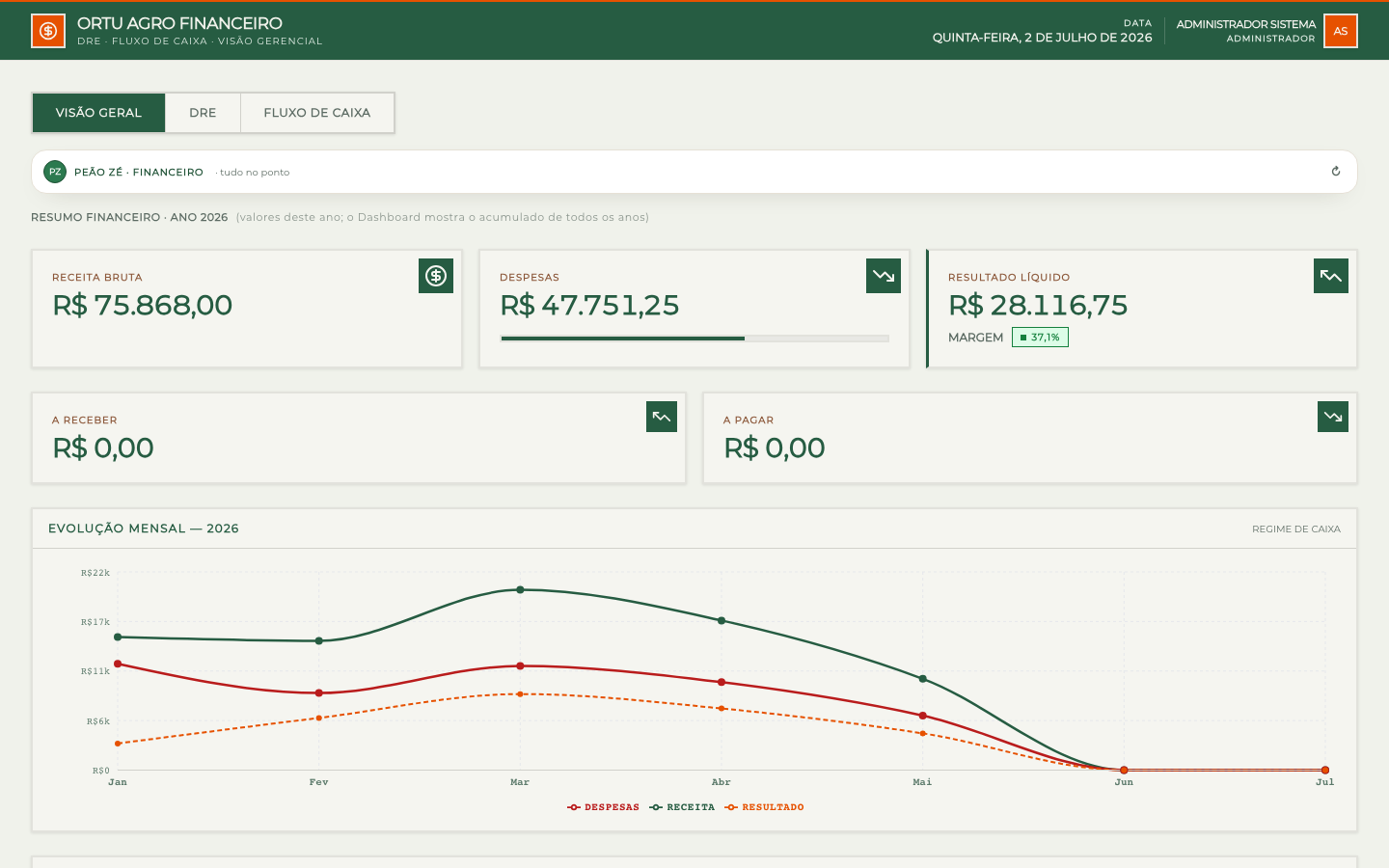Click the Despesas progress bar
This screenshot has width=1389, height=868.
(x=694, y=339)
